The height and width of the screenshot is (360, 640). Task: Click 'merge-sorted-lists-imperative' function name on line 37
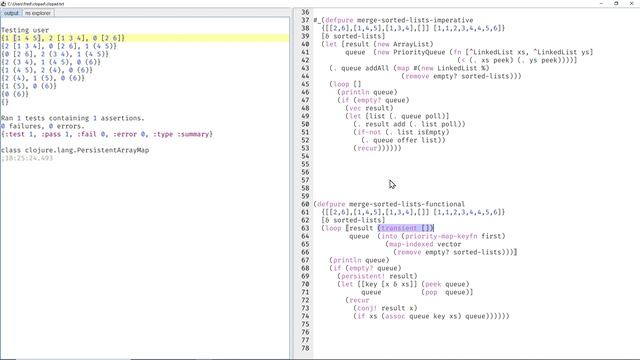pyautogui.click(x=415, y=20)
